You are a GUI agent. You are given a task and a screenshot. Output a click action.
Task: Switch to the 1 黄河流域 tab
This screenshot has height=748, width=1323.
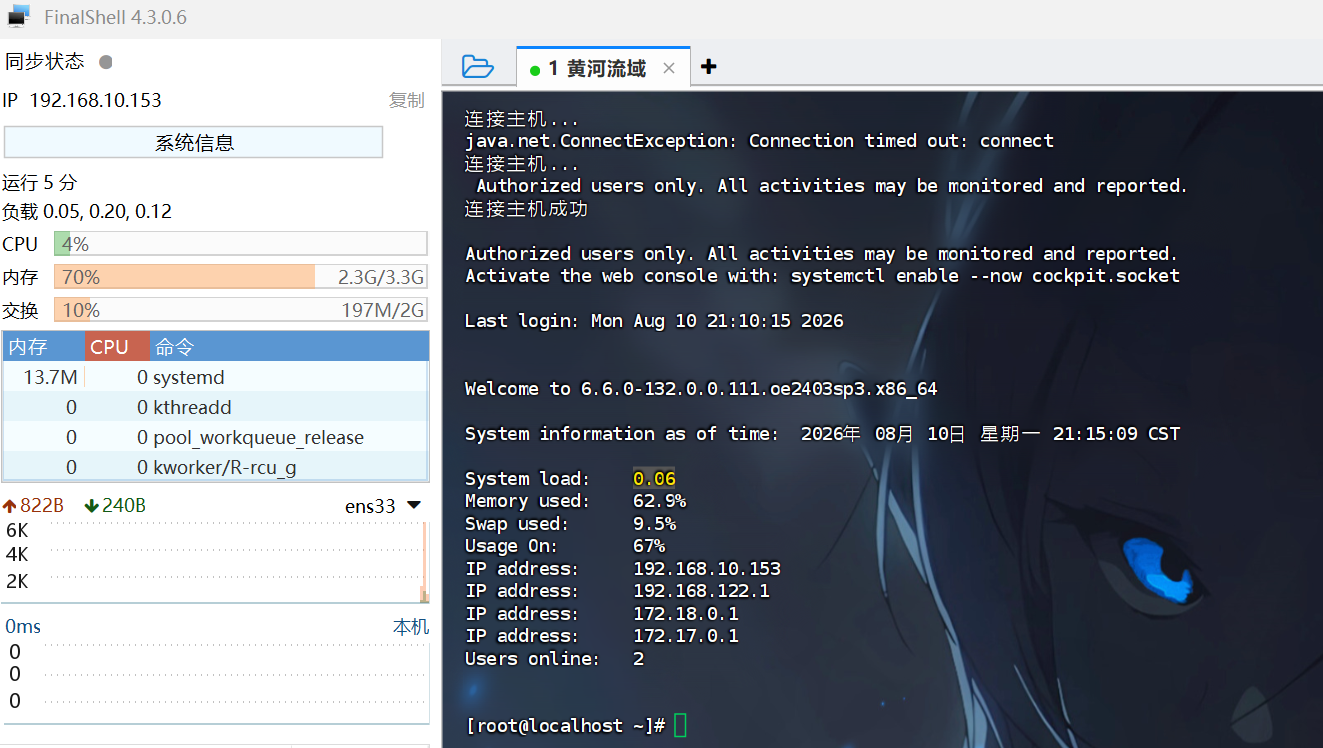[603, 68]
